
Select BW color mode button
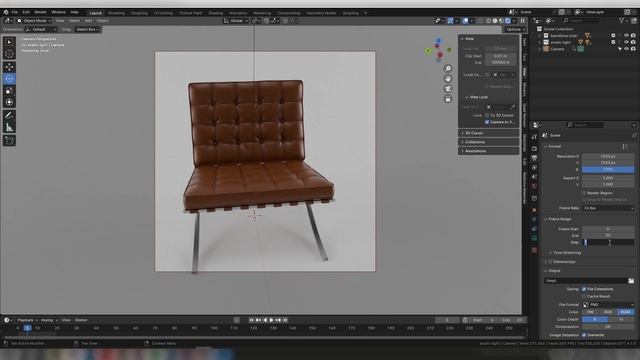point(591,312)
